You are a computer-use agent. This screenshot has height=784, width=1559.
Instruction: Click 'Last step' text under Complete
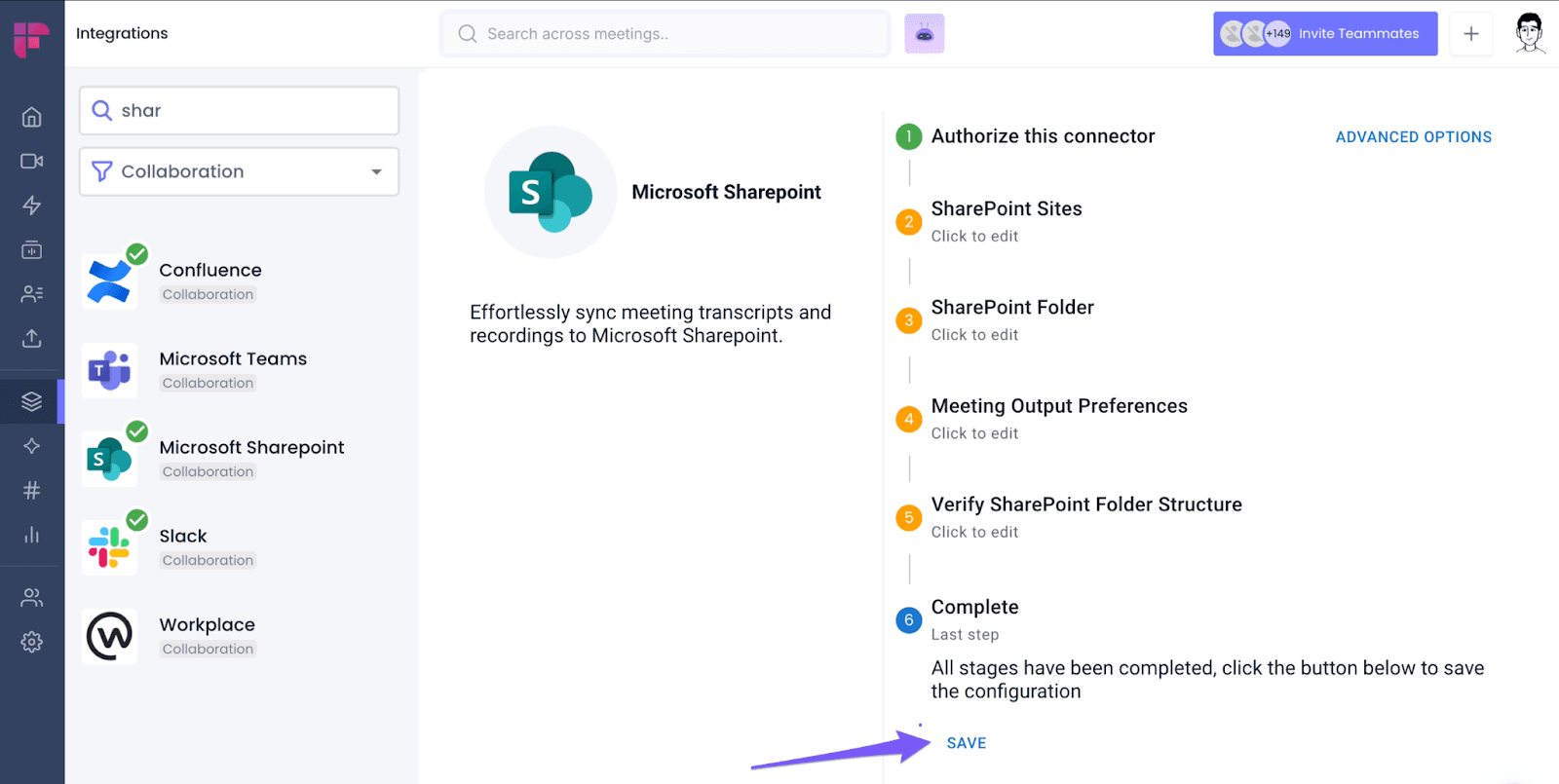pos(965,634)
